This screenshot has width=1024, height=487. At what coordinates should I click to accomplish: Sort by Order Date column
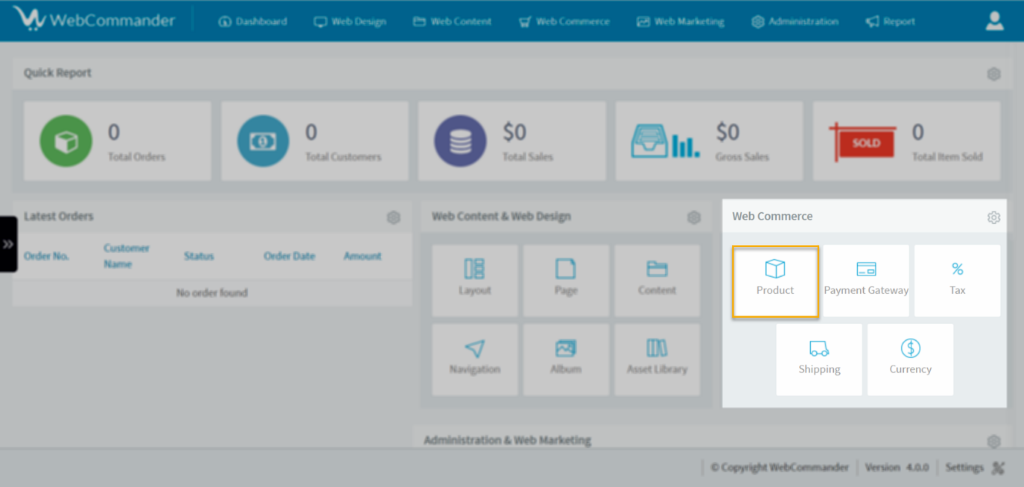[289, 256]
